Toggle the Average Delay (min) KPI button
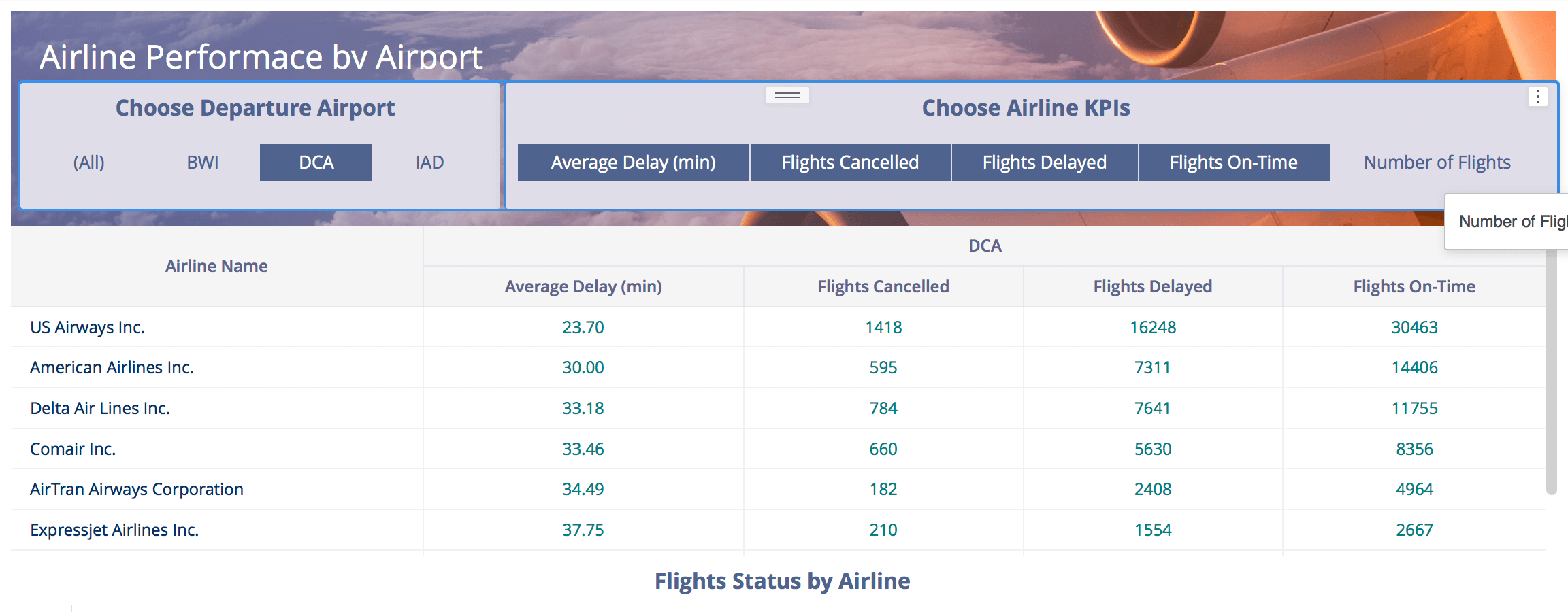 point(633,163)
